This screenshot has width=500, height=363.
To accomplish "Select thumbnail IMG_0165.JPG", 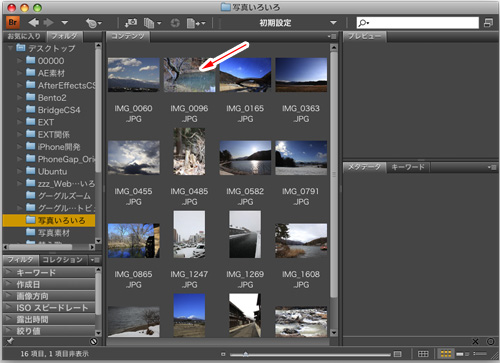I will tap(245, 75).
